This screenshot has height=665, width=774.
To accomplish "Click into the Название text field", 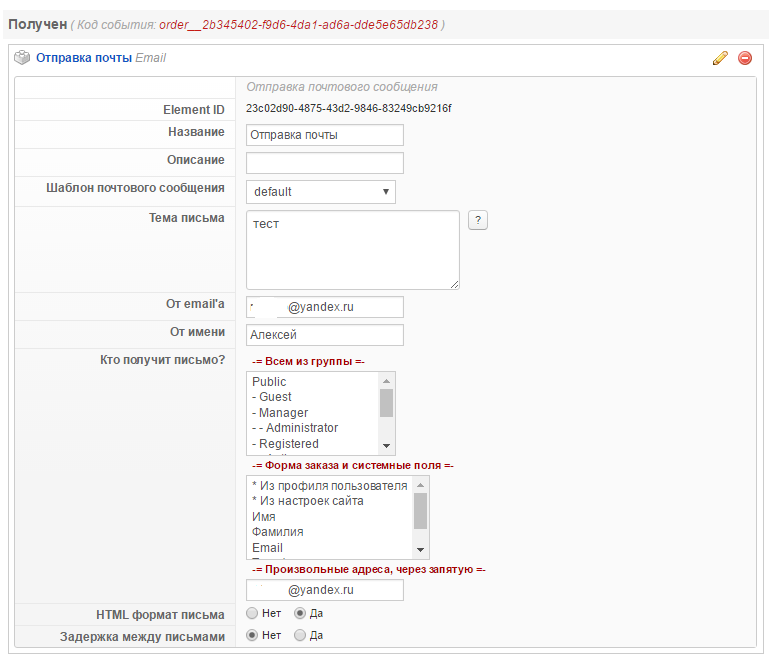I will click(x=324, y=135).
